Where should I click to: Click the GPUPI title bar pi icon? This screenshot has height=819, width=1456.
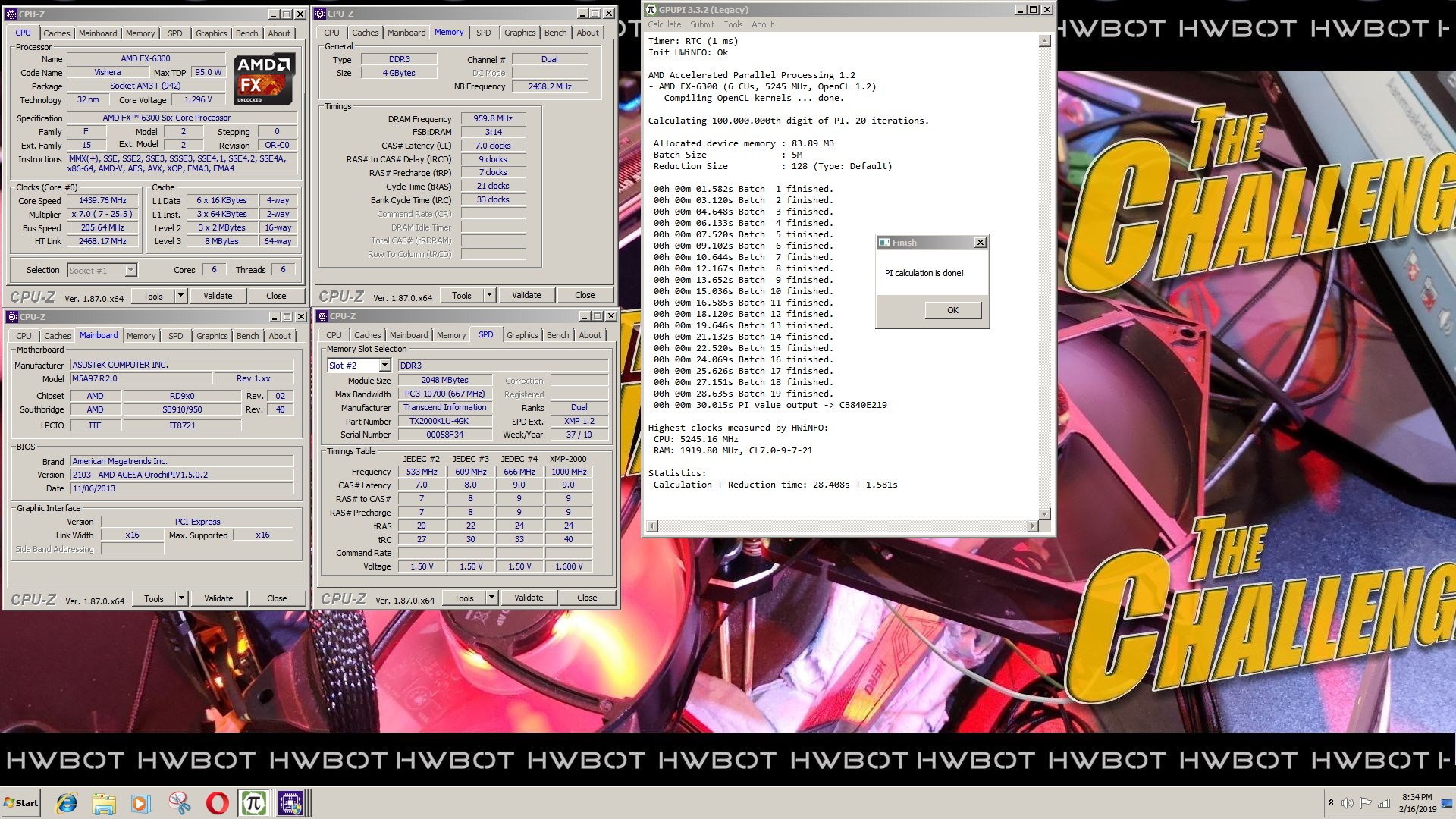(x=651, y=10)
